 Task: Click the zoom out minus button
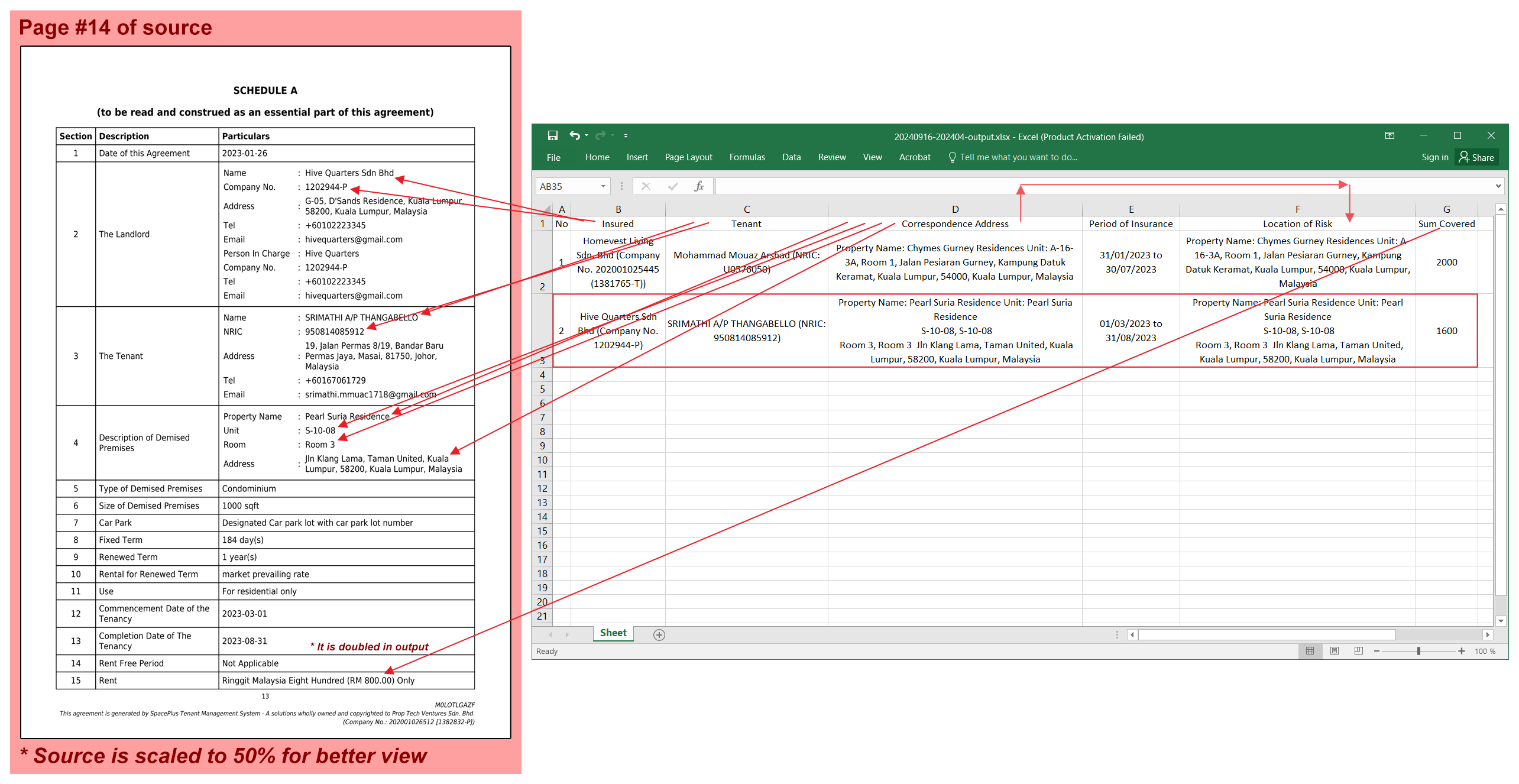[1377, 651]
